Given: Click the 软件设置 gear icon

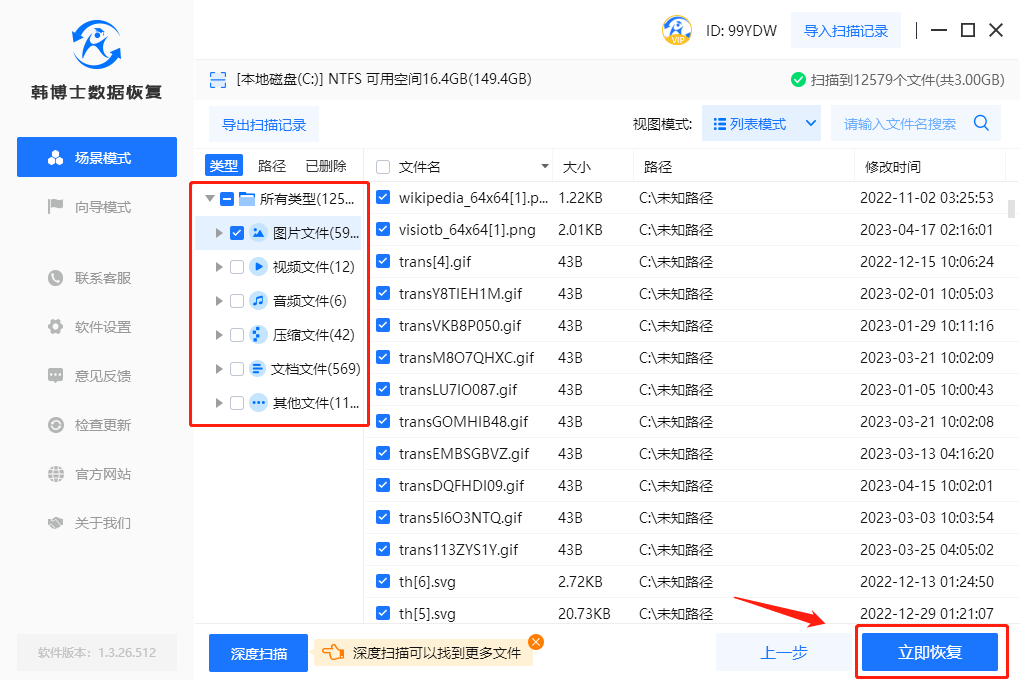Looking at the screenshot, I should (x=56, y=327).
